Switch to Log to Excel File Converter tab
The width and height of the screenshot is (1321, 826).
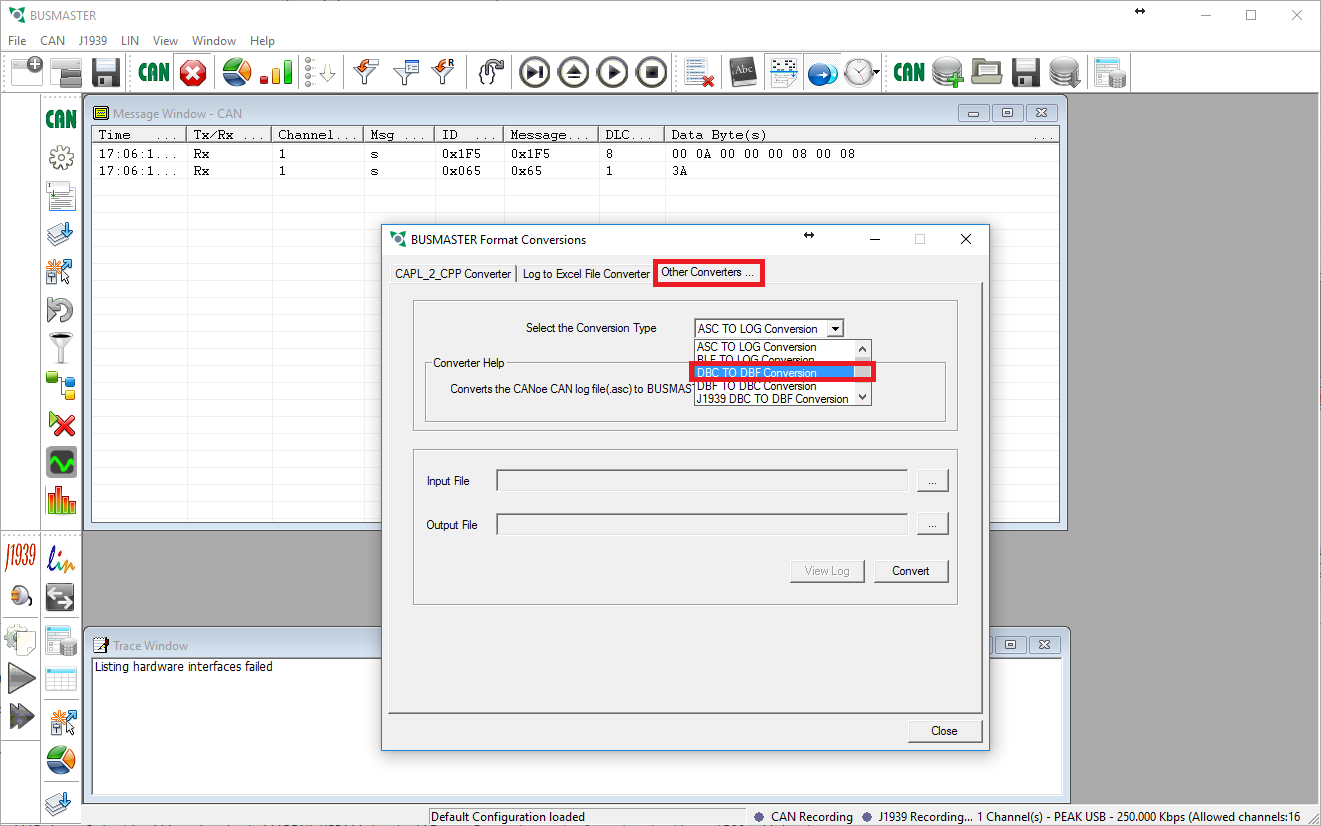586,274
